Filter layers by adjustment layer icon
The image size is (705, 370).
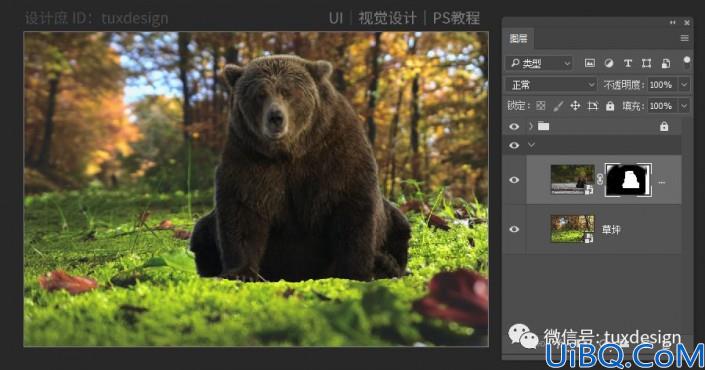tap(608, 63)
